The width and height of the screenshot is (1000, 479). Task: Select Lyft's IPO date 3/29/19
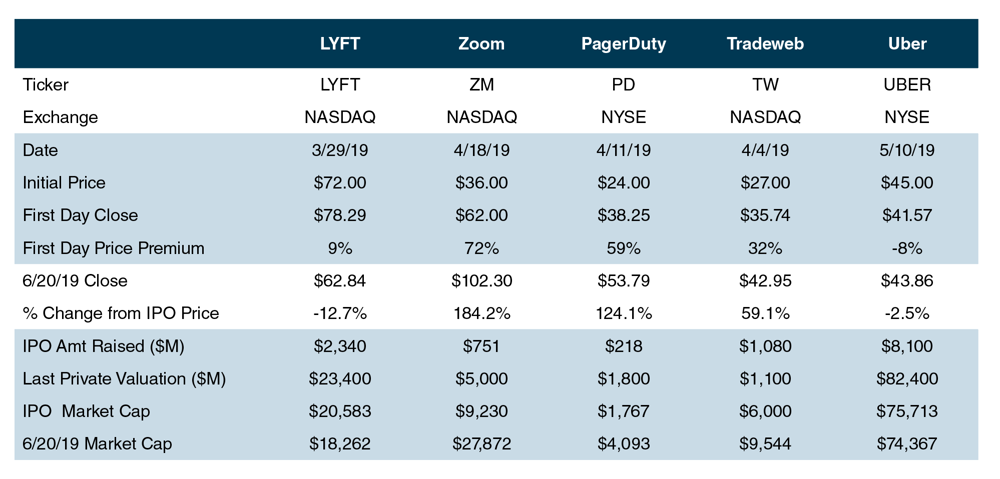tap(340, 150)
